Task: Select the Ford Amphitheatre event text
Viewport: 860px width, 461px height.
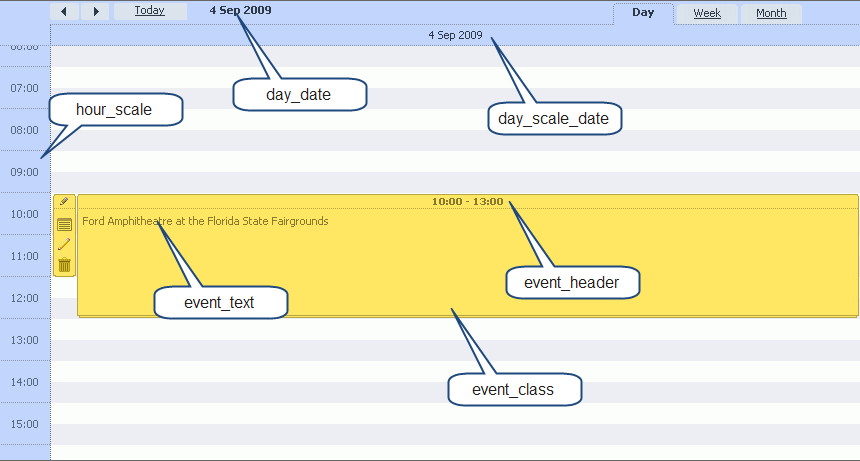Action: [x=205, y=221]
